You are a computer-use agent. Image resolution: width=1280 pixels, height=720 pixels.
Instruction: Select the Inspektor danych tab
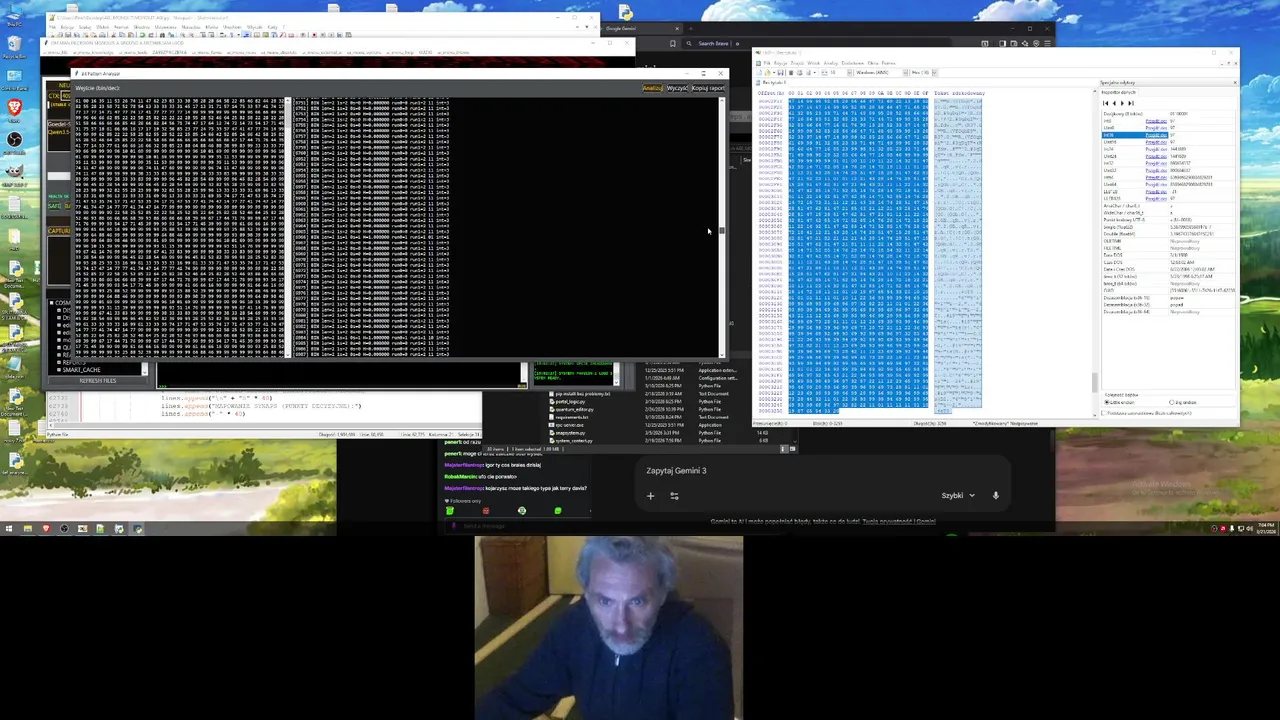1118,92
